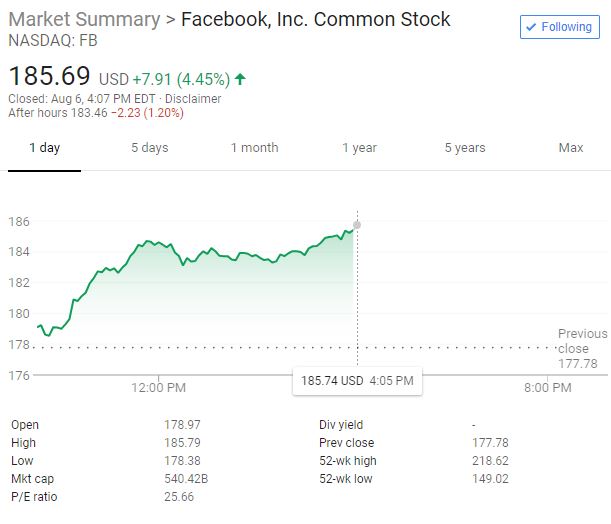Click the 12:00 PM axis label
The image size is (611, 524).
(158, 387)
